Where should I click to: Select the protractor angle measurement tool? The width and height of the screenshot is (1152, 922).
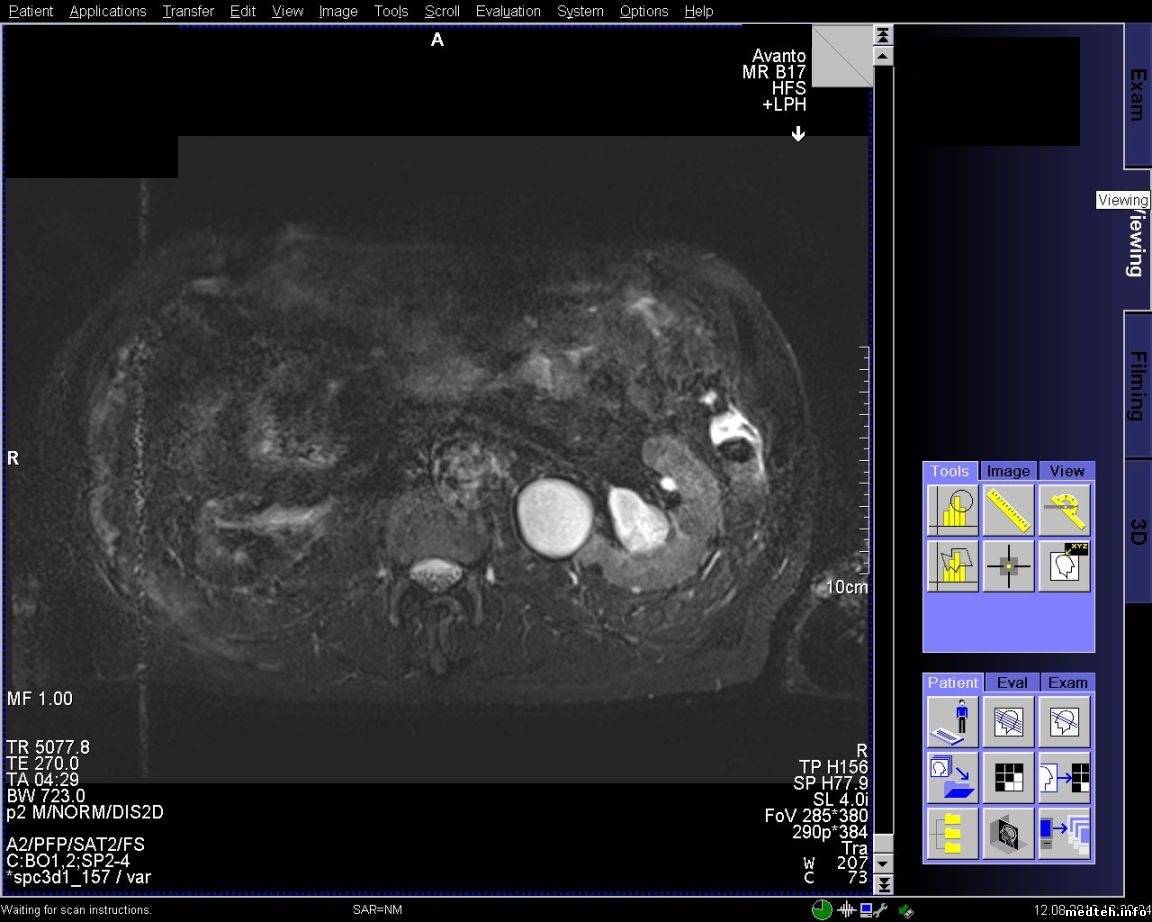point(1064,510)
